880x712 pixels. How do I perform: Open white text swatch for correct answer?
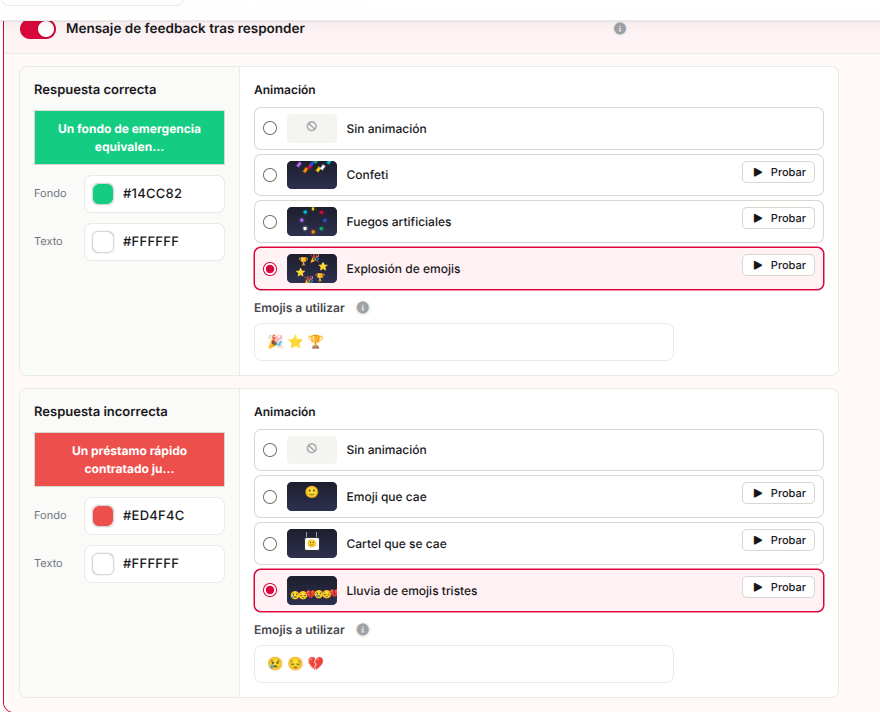tap(103, 242)
